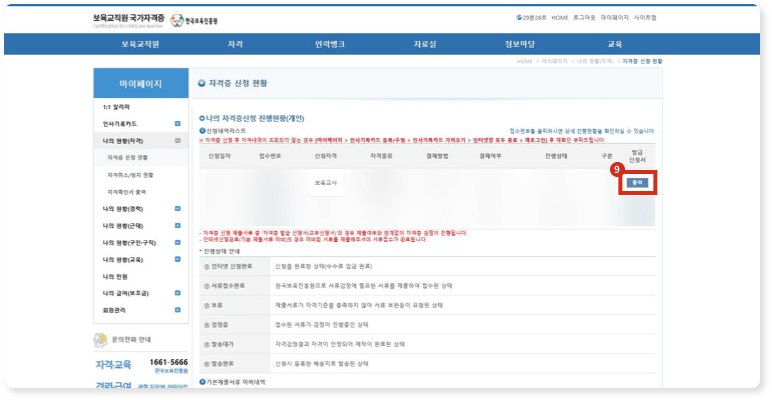Image resolution: width=772 pixels, height=400 pixels.
Task: Click the 나의 현황(자격) breadcrumb link
Action: 595,62
